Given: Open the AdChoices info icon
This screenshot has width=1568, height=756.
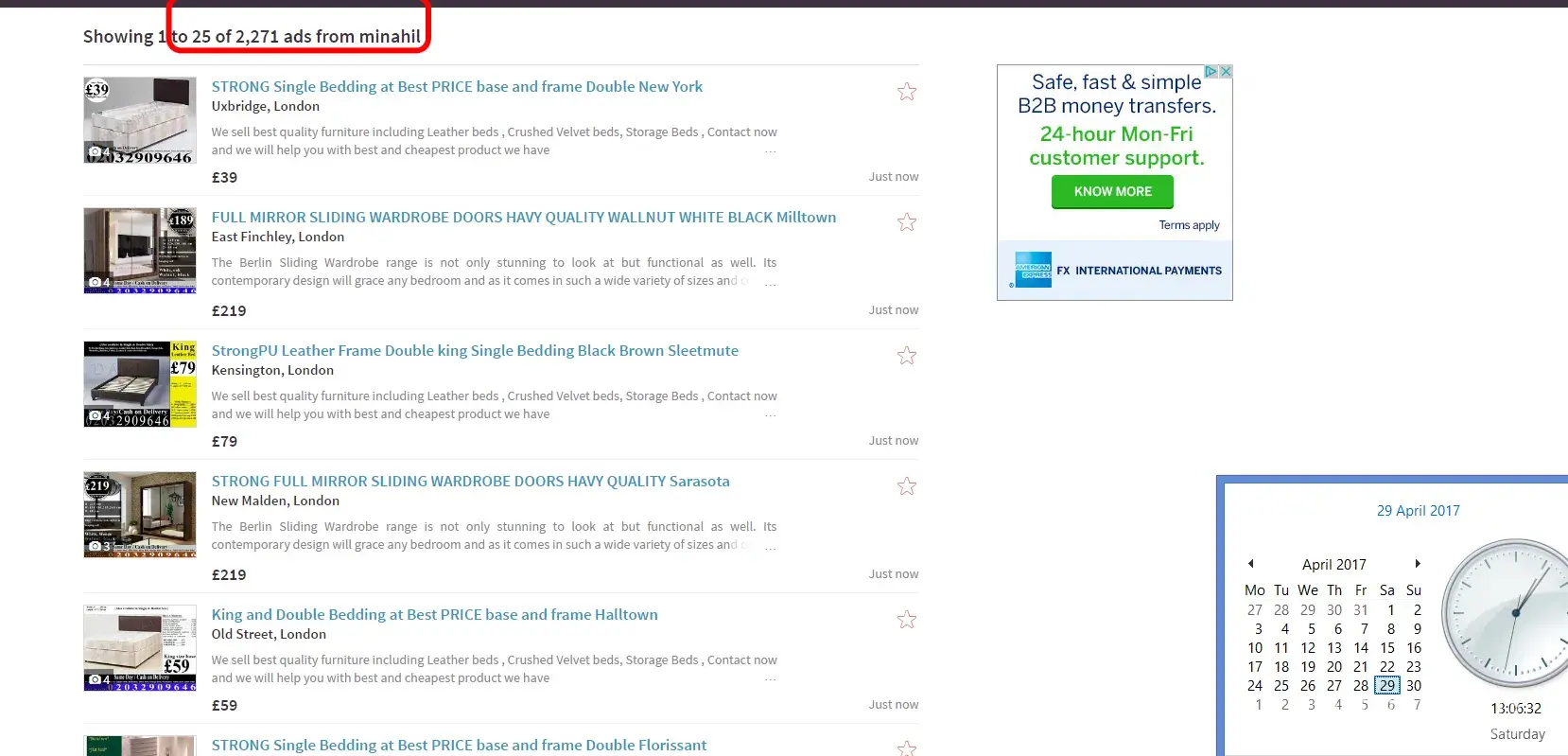Looking at the screenshot, I should click(1211, 72).
